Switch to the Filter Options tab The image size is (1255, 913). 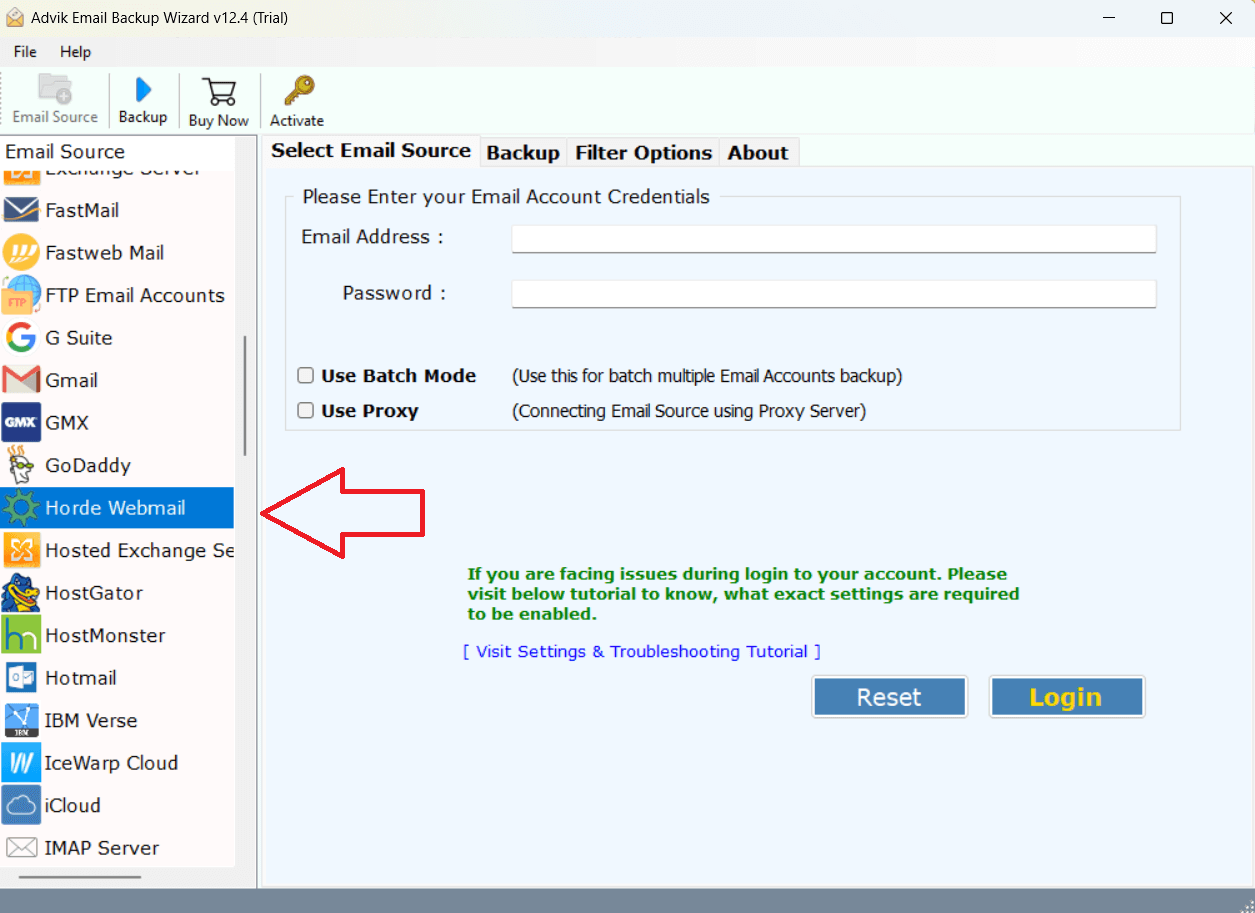point(644,153)
